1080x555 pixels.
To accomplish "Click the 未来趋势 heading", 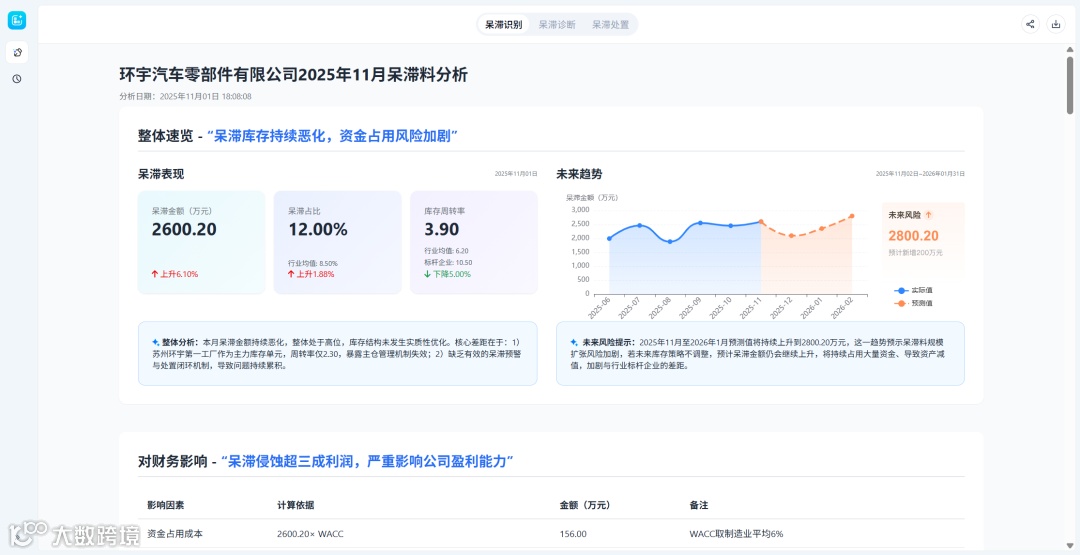I will coord(579,174).
